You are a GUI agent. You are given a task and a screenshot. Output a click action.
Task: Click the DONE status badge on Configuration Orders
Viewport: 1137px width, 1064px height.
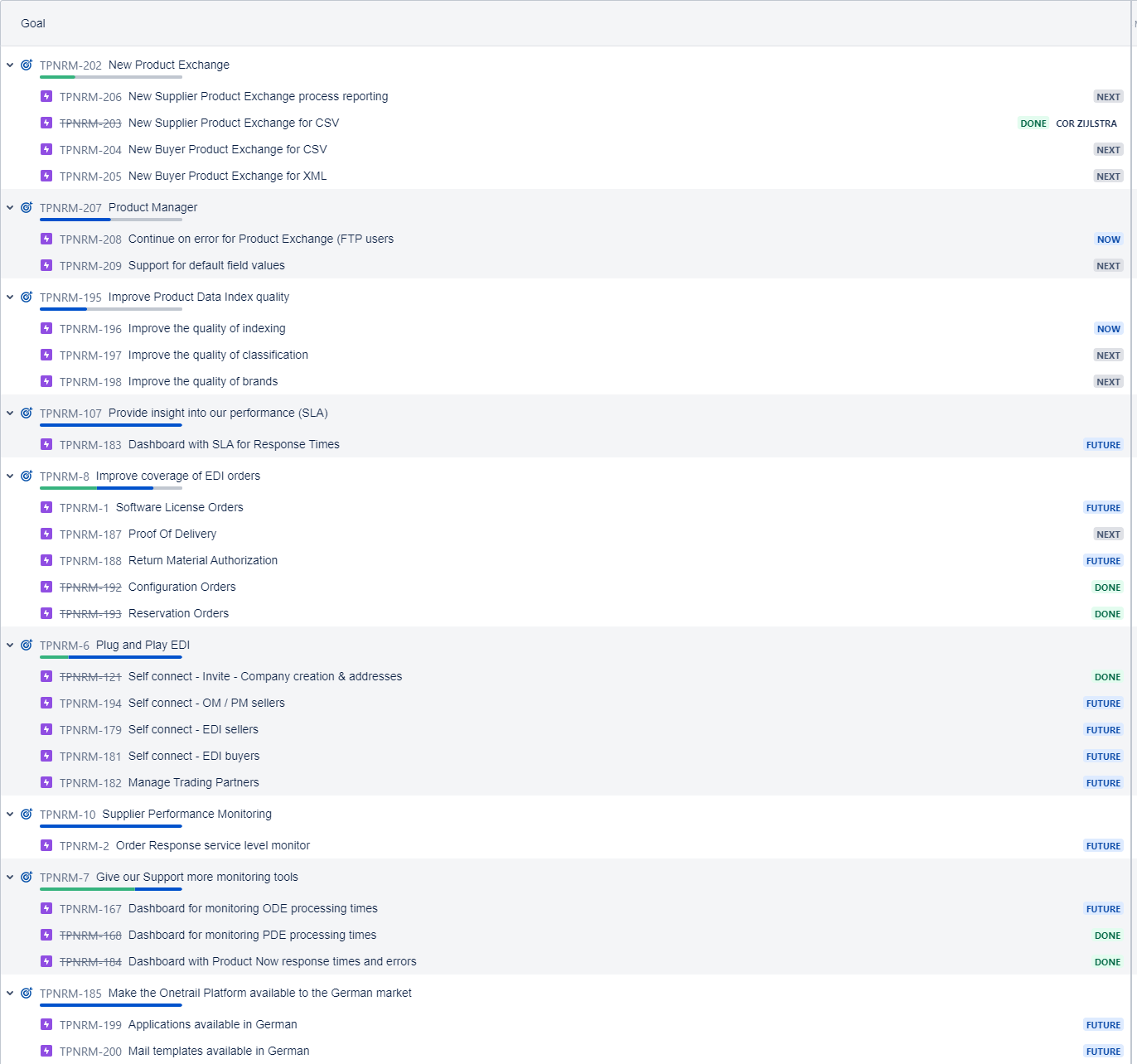[x=1107, y=588]
